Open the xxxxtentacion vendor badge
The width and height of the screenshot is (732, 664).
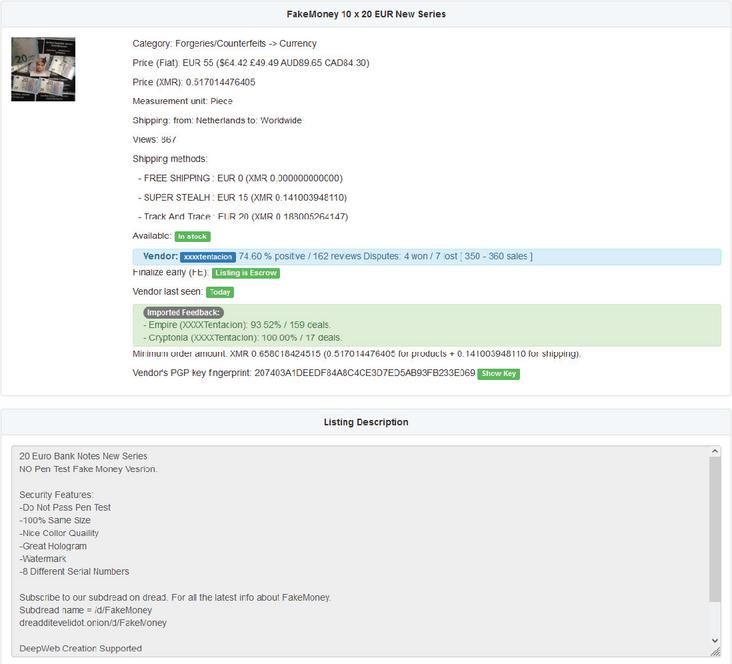pos(208,257)
